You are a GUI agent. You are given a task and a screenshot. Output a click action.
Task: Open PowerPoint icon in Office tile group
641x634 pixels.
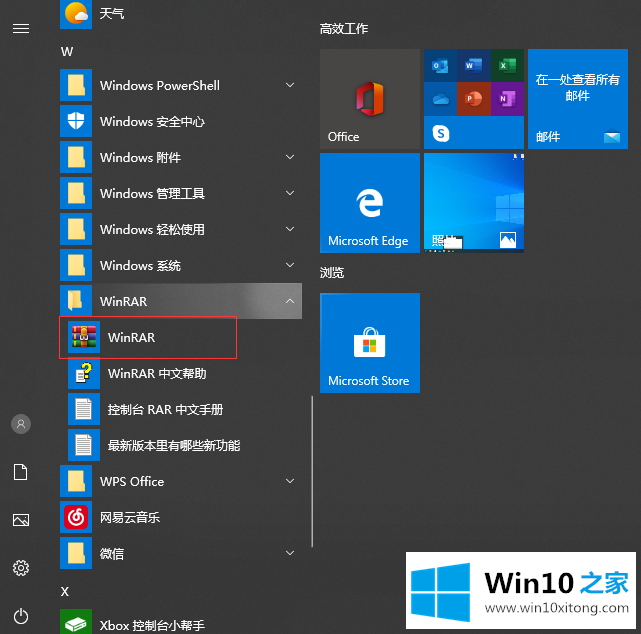pyautogui.click(x=474, y=99)
